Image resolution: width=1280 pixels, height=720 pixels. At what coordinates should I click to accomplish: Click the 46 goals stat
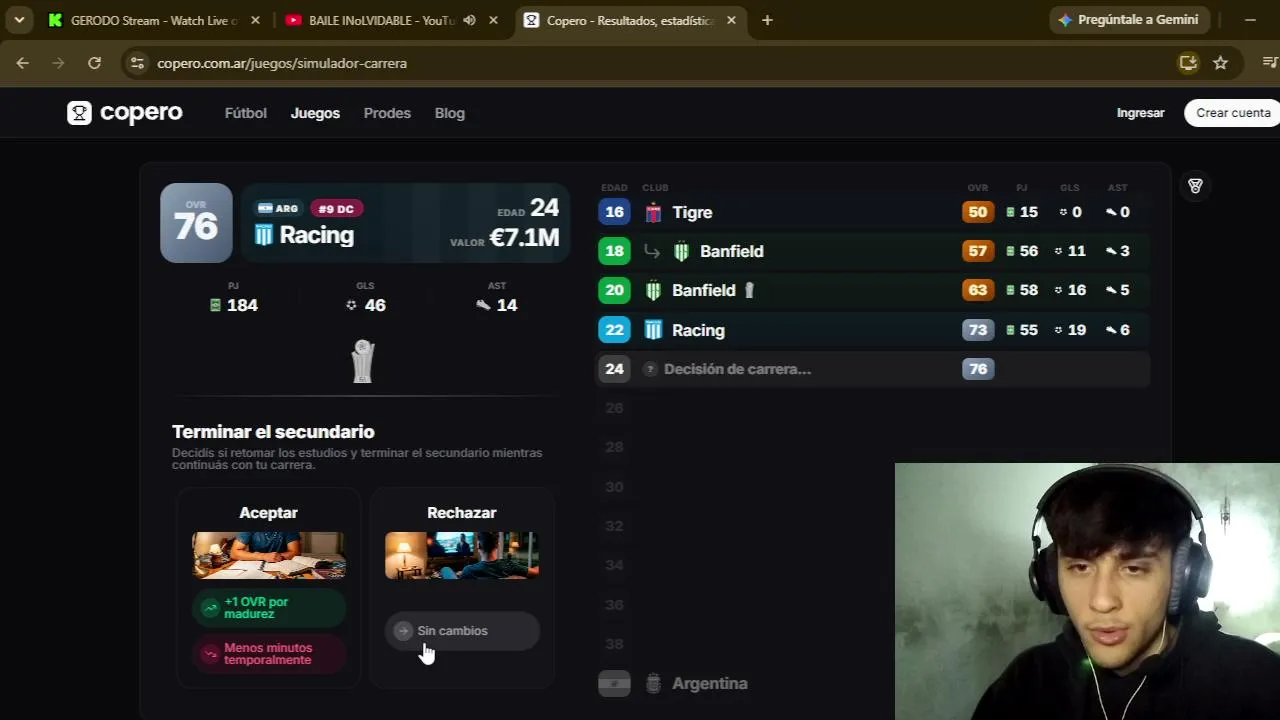[x=365, y=305]
